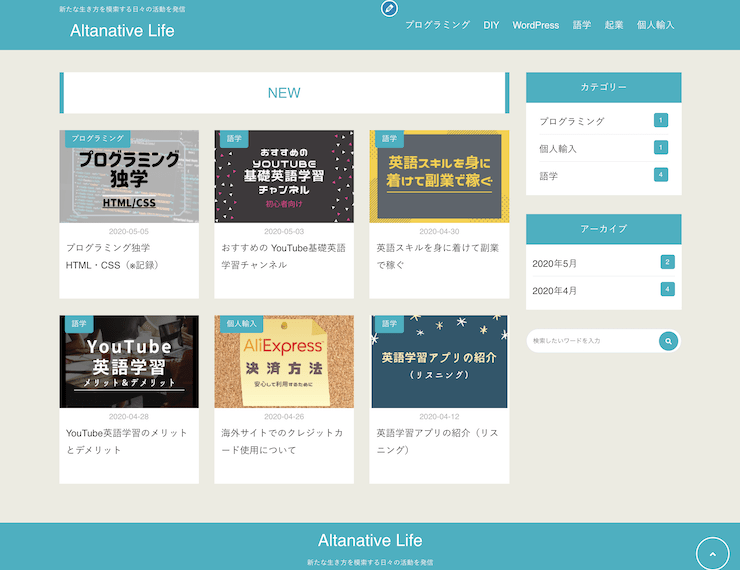Click the Altanative Life header site title
The width and height of the screenshot is (740, 570).
(x=122, y=31)
